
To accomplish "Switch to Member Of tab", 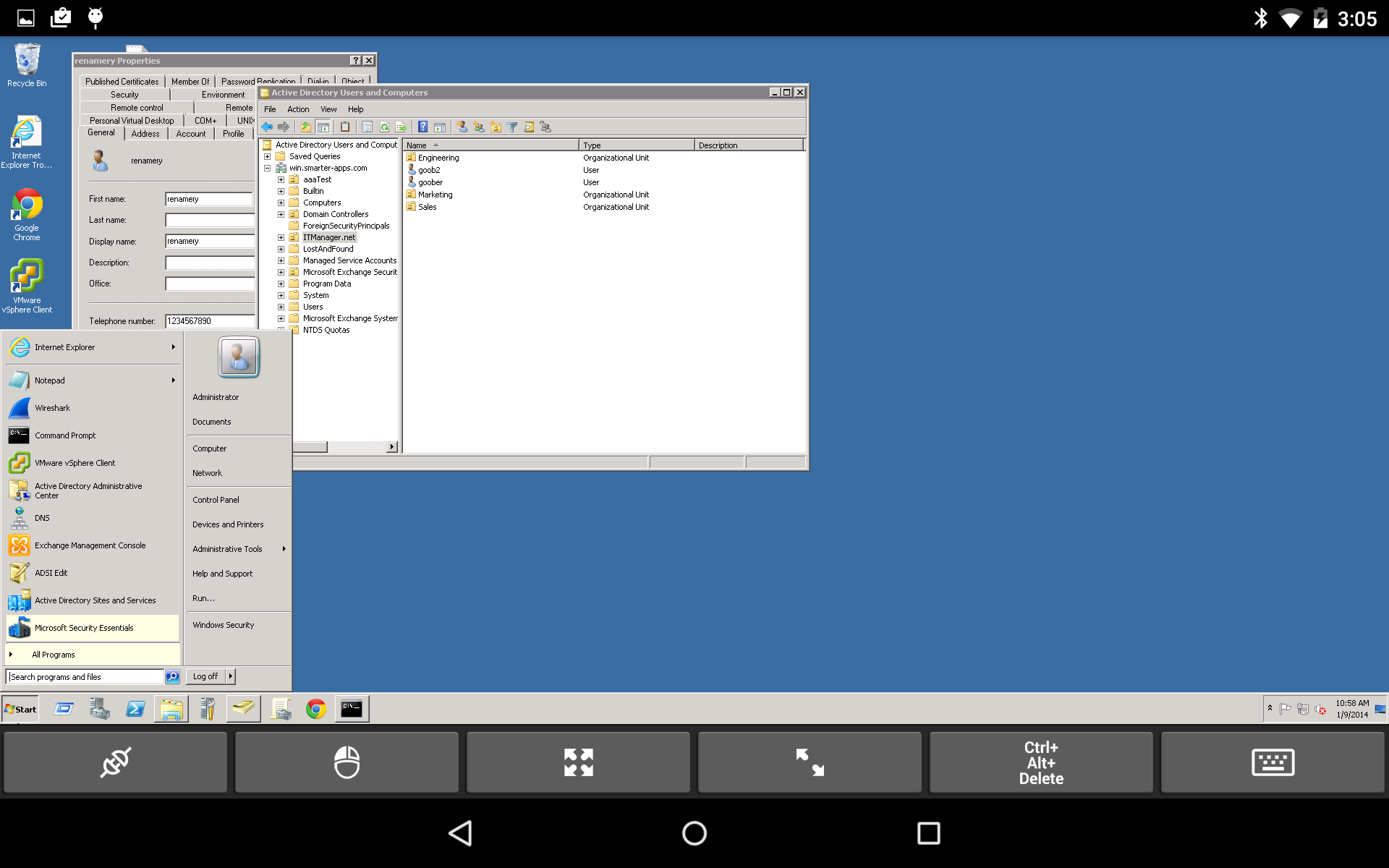I will pos(190,82).
